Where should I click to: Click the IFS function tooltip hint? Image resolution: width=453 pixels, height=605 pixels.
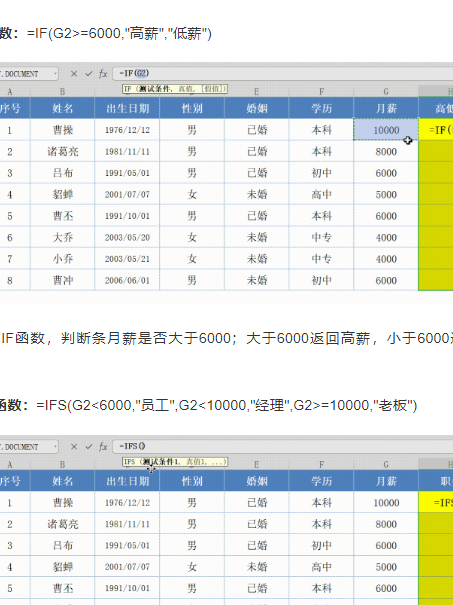click(175, 461)
